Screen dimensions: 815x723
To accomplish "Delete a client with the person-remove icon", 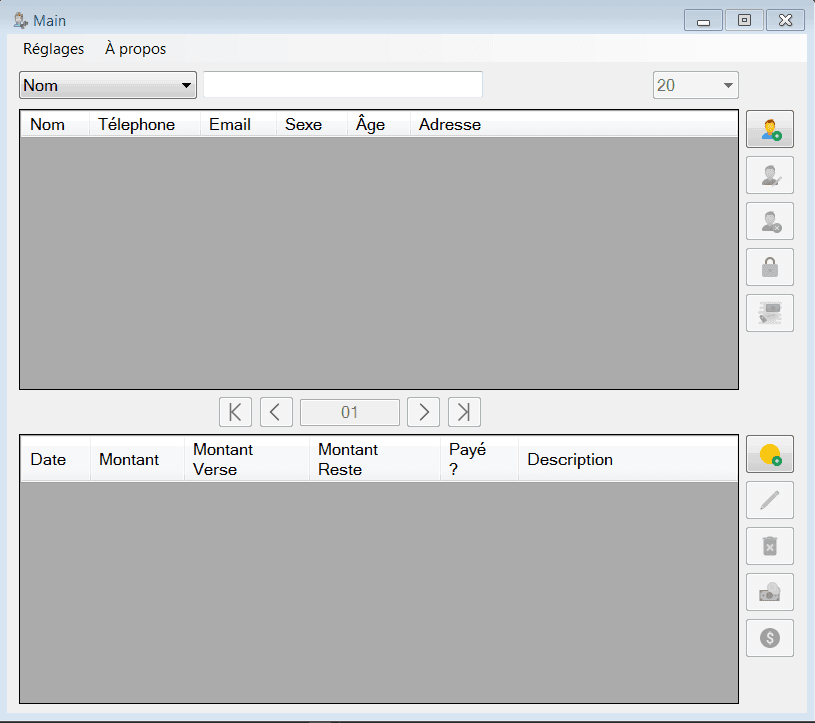I will coord(769,221).
